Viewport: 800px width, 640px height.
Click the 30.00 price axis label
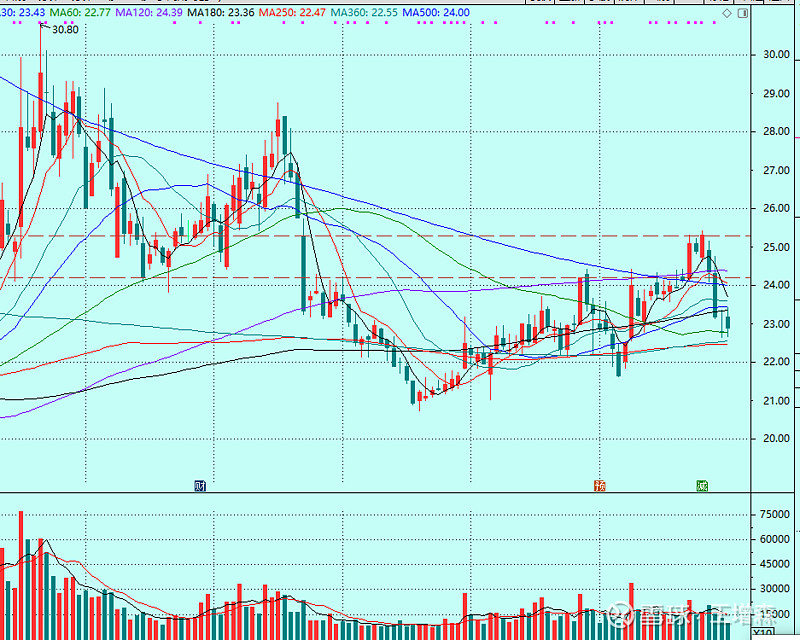[x=776, y=55]
